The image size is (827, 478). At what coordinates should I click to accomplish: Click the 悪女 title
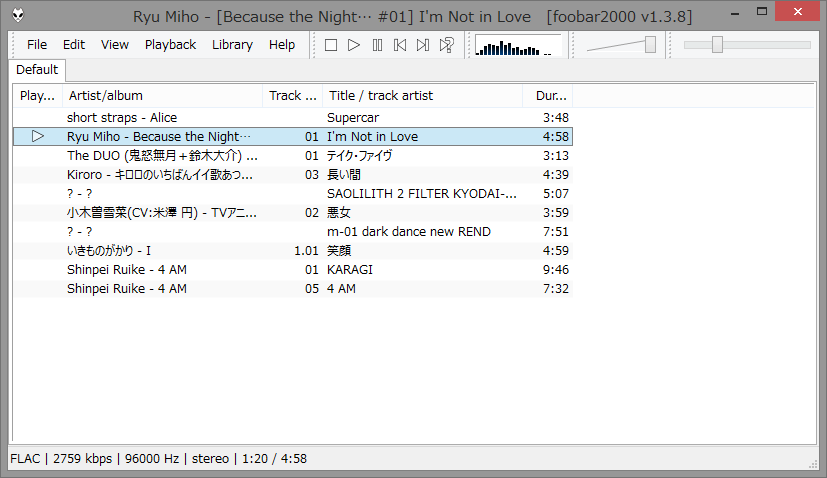point(339,213)
